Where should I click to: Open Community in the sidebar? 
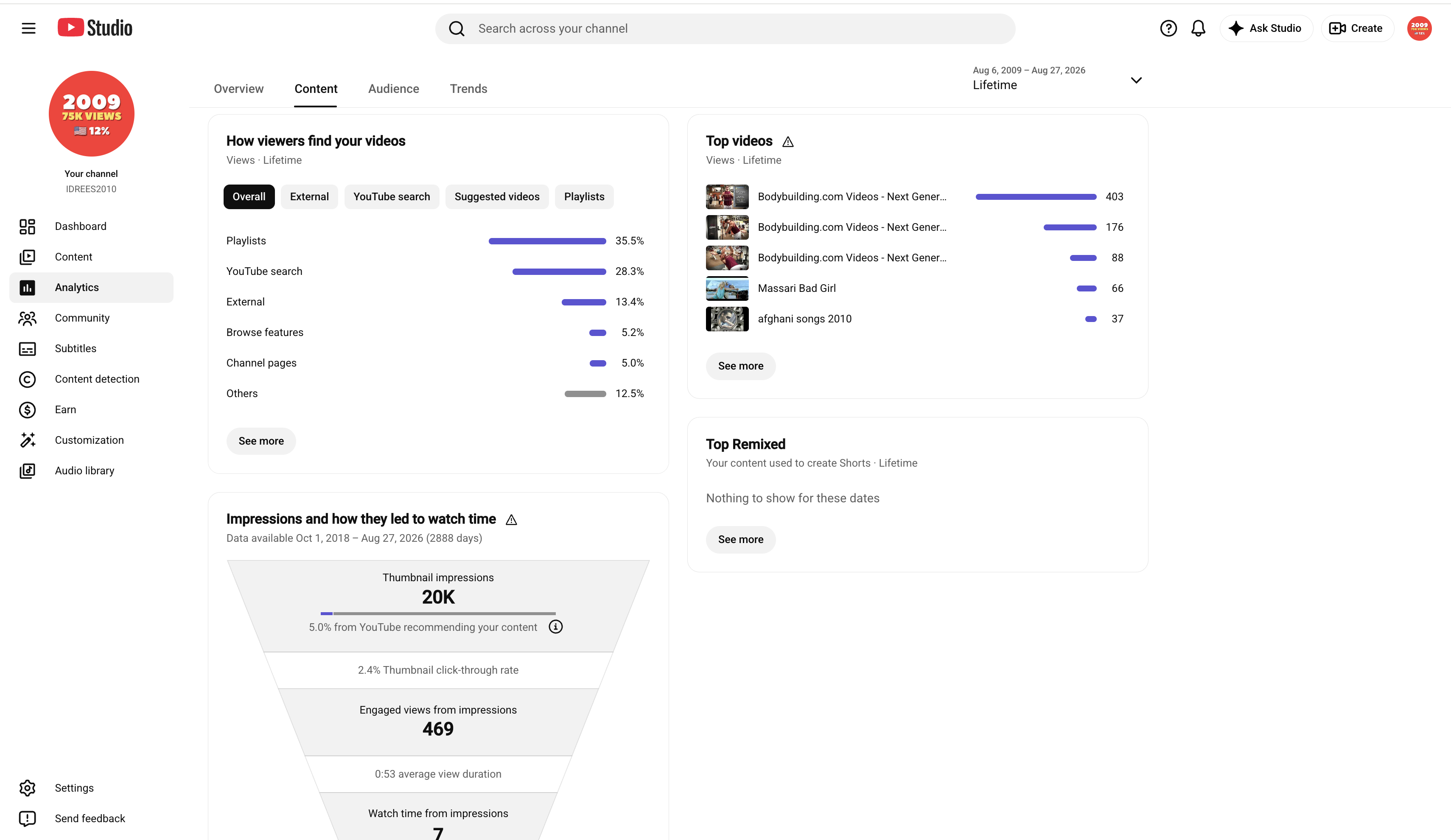[x=91, y=318]
